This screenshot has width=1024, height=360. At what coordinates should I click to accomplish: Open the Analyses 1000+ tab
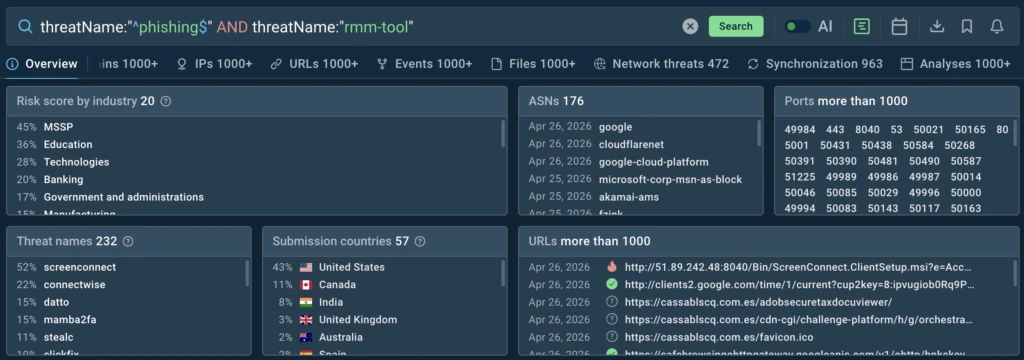(955, 64)
